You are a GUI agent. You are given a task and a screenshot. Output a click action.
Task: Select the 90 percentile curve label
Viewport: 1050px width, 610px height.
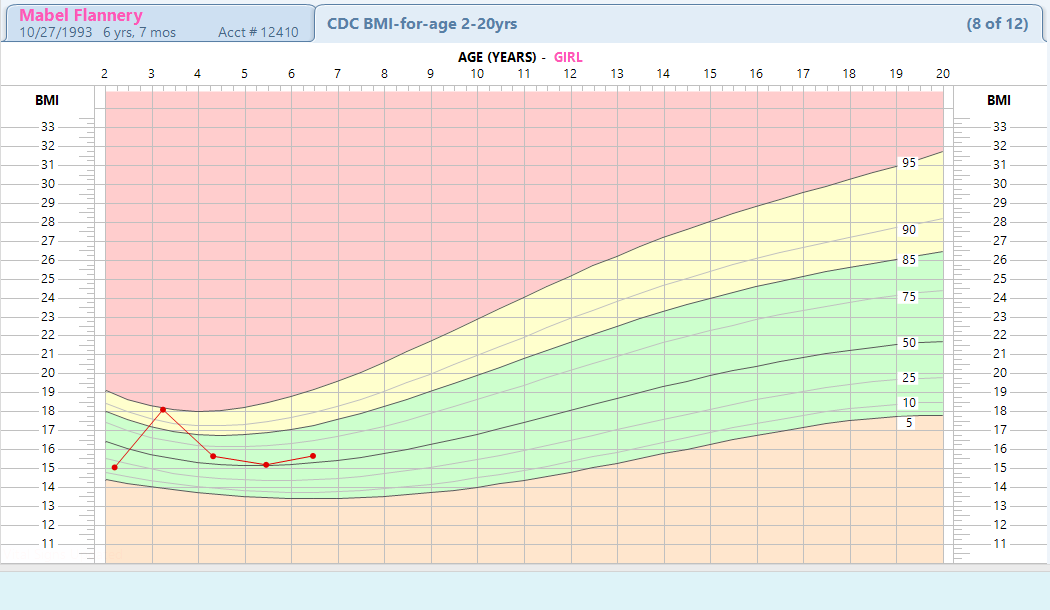point(908,230)
